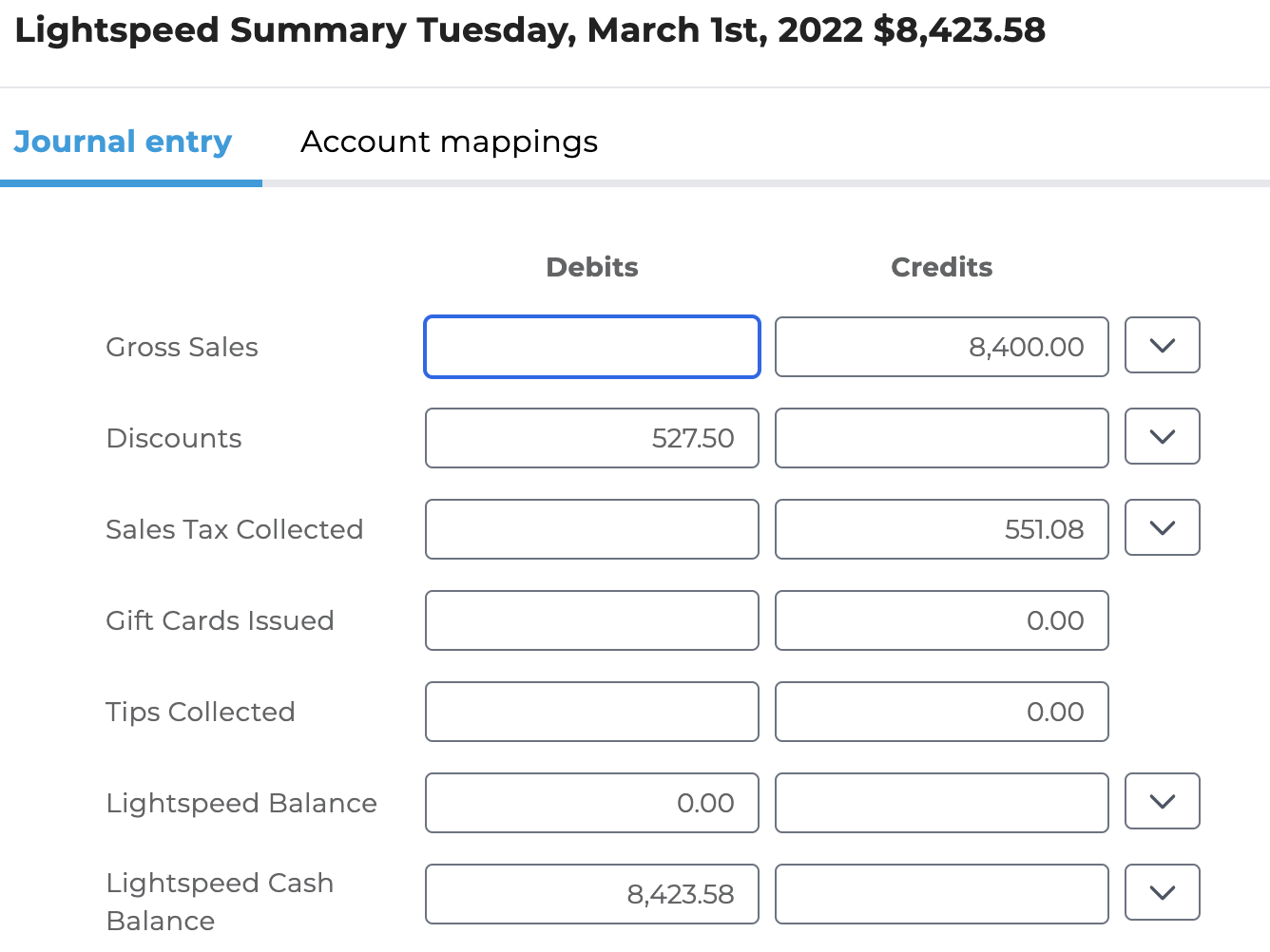Click the Gross Sales credit field 8,400.00
This screenshot has height=952, width=1270.
pos(942,347)
